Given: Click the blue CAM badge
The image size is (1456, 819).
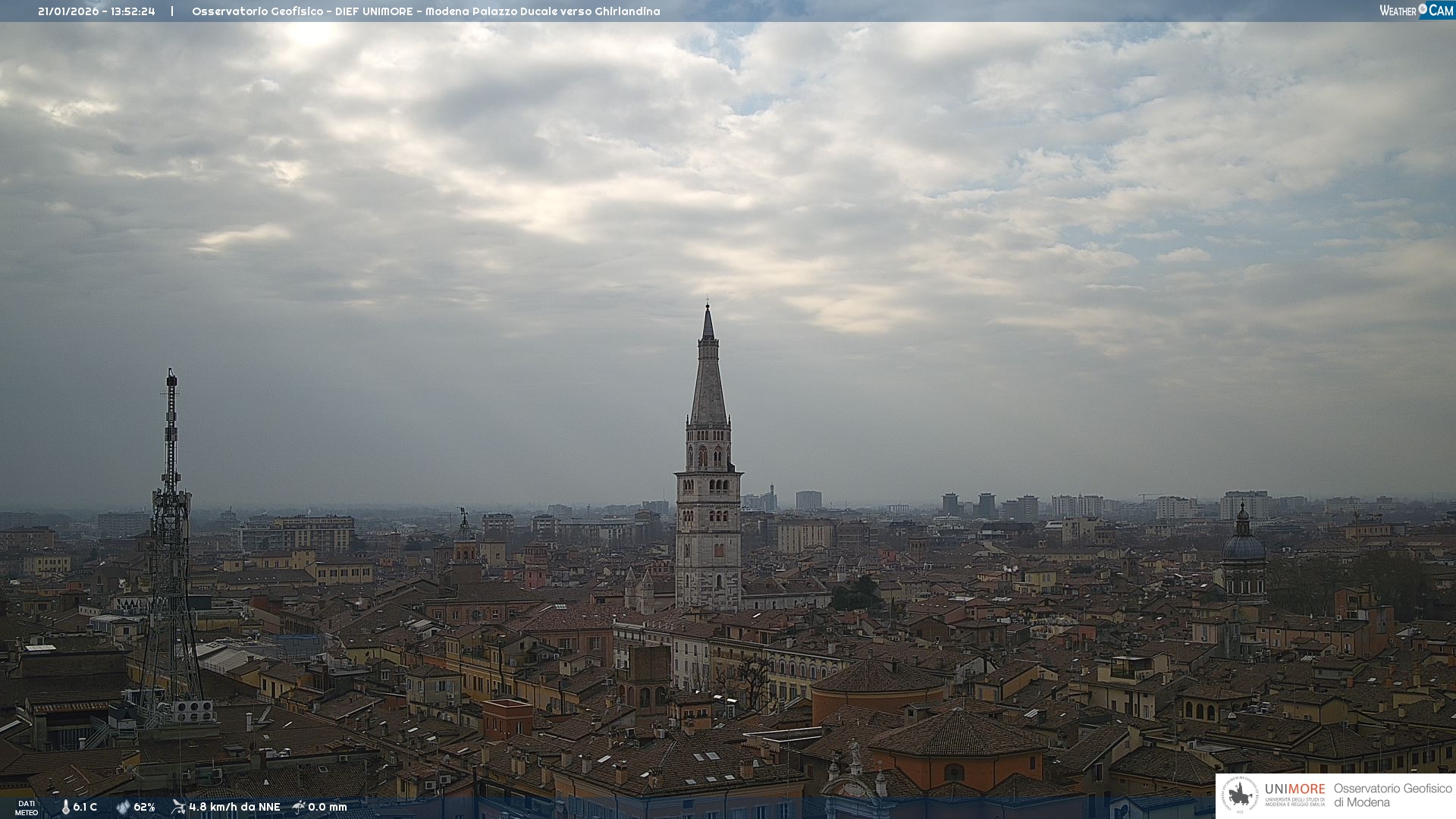Looking at the screenshot, I should pyautogui.click(x=1440, y=11).
